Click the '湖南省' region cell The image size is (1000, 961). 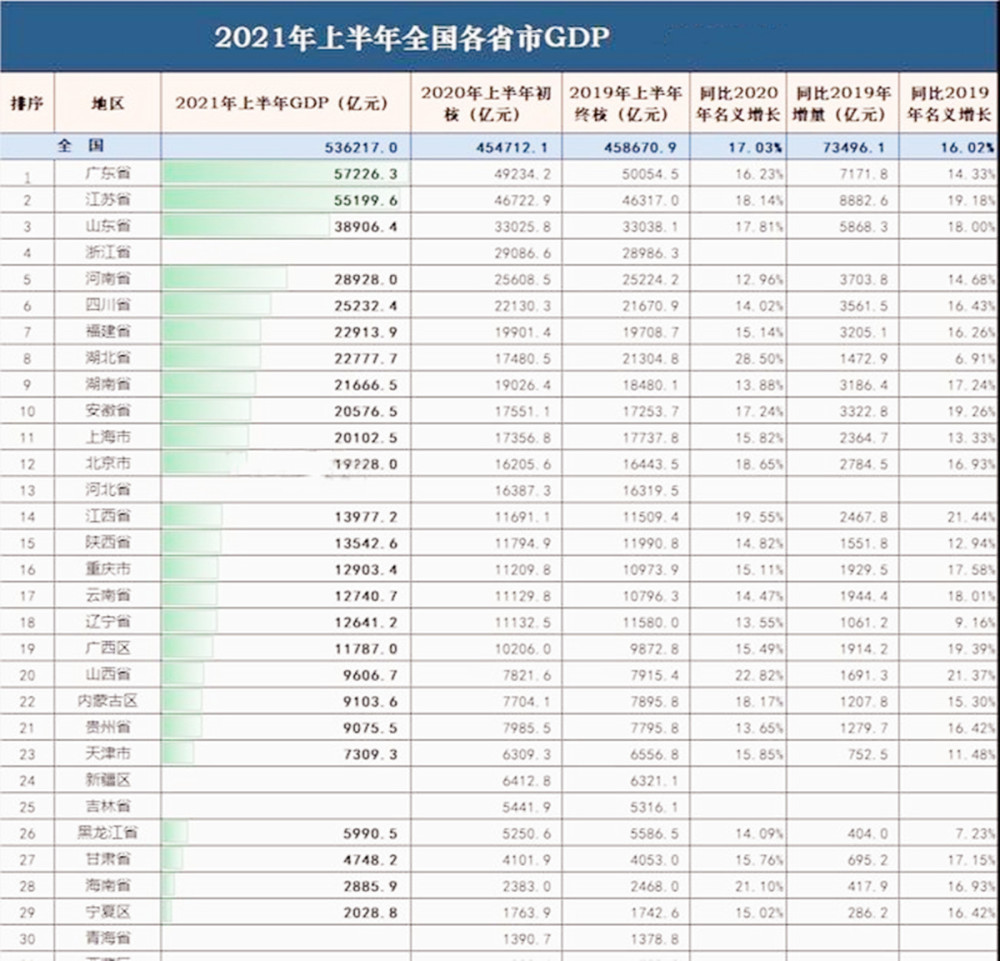pyautogui.click(x=108, y=384)
